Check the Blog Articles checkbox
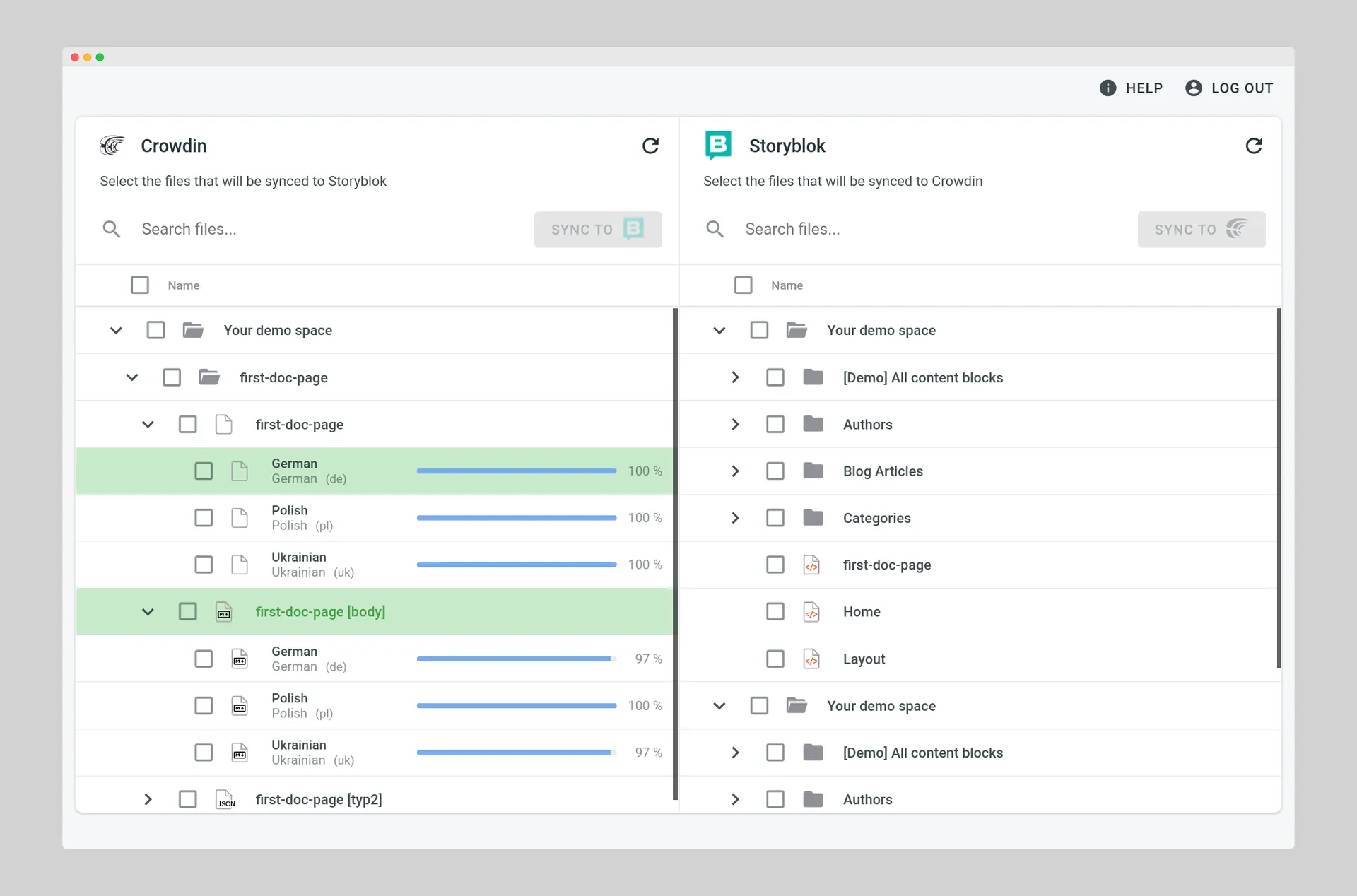1357x896 pixels. pyautogui.click(x=775, y=471)
